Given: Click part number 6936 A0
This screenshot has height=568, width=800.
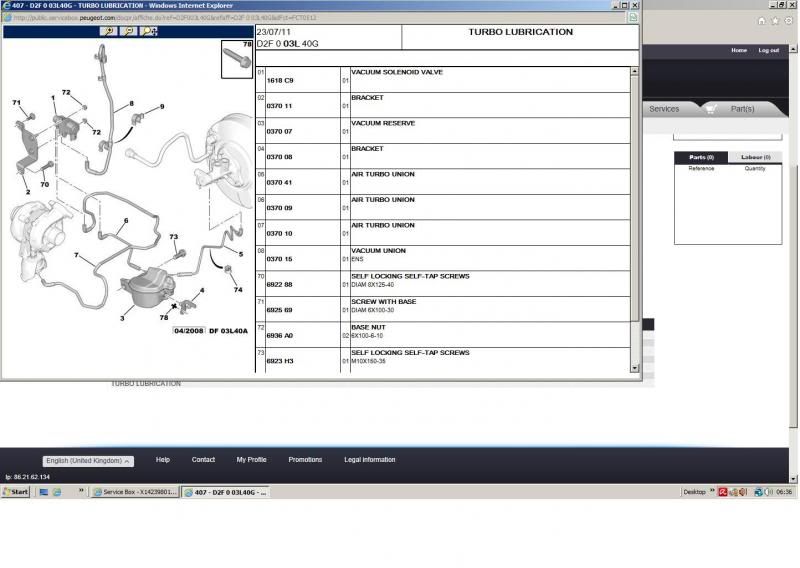Looking at the screenshot, I should pyautogui.click(x=279, y=336).
